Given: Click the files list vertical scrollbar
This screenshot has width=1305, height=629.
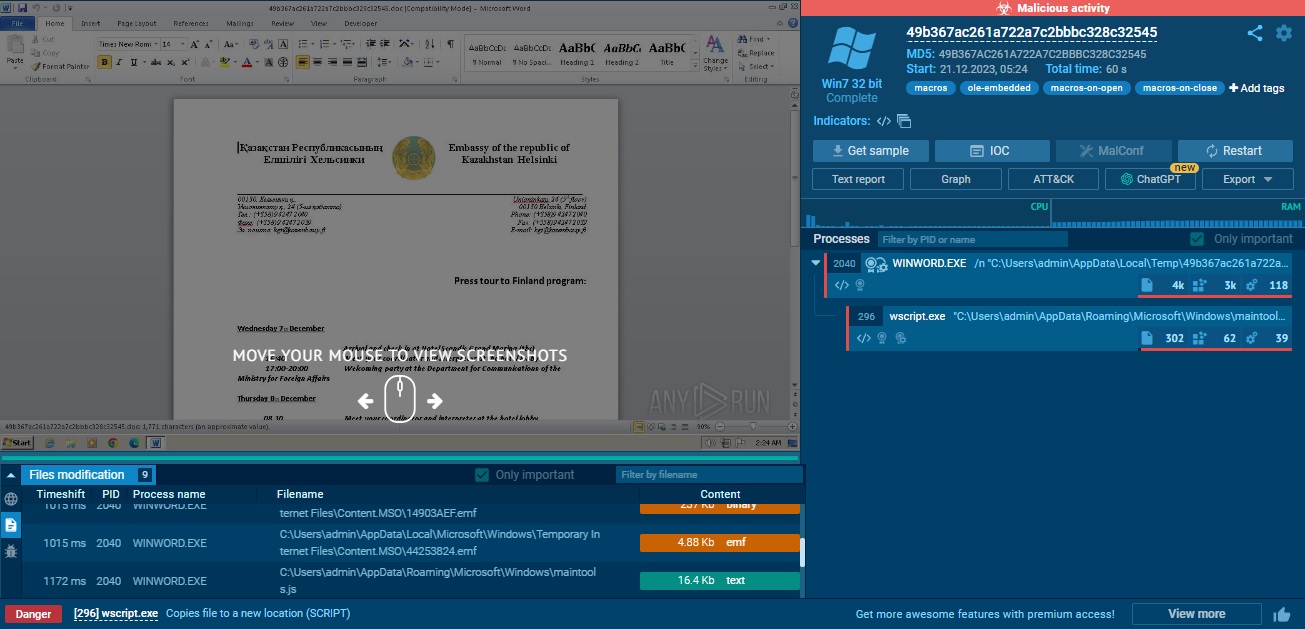Looking at the screenshot, I should [802, 551].
